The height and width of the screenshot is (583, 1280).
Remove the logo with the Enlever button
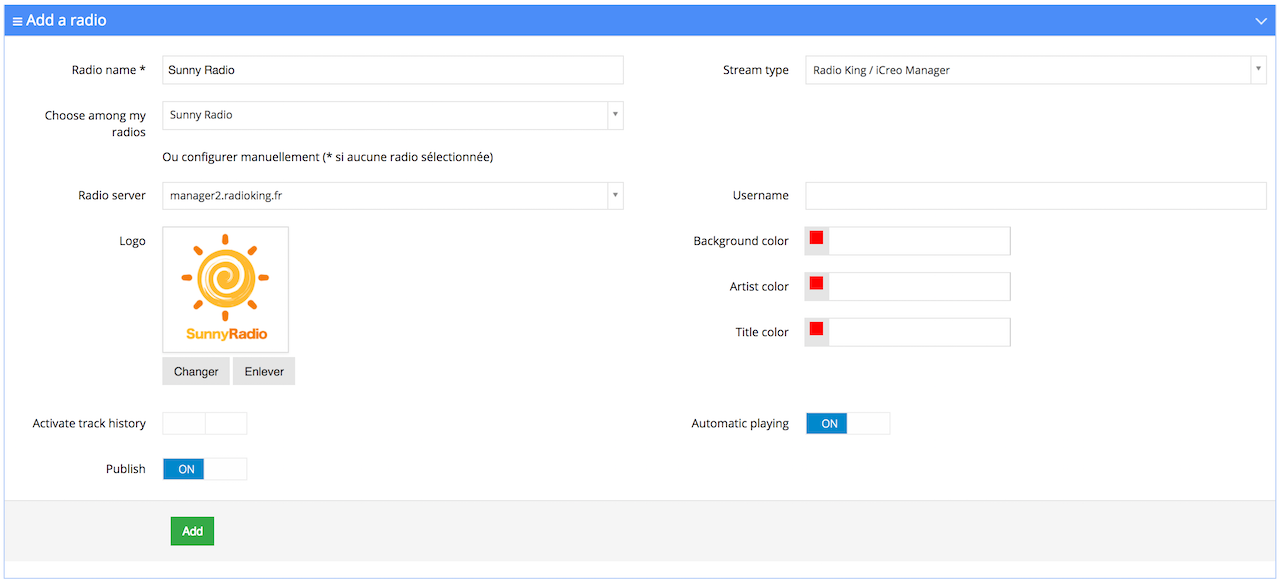(264, 372)
